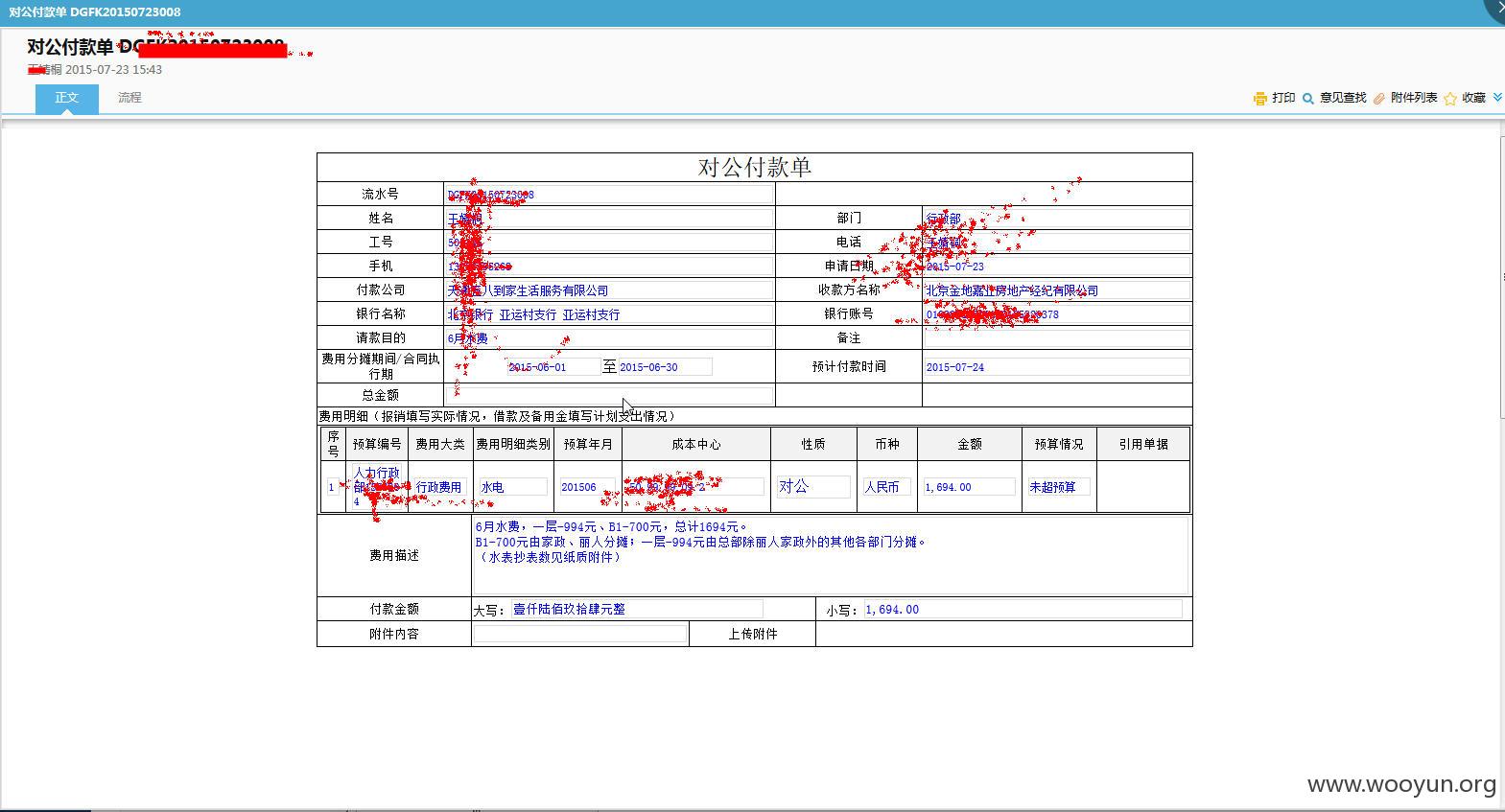Click the 金额 column header
The width and height of the screenshot is (1505, 812).
(970, 444)
